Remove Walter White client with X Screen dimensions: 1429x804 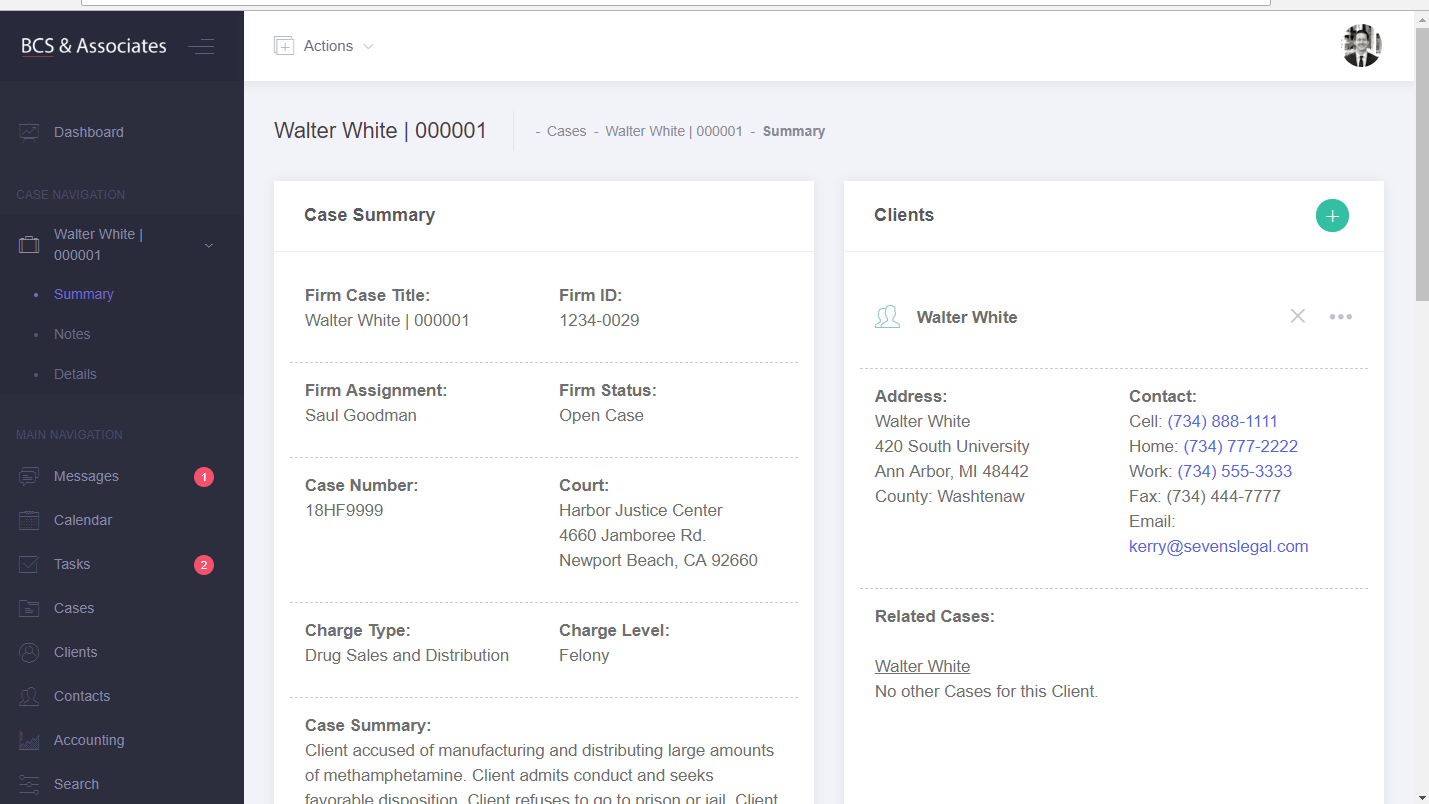click(1298, 317)
